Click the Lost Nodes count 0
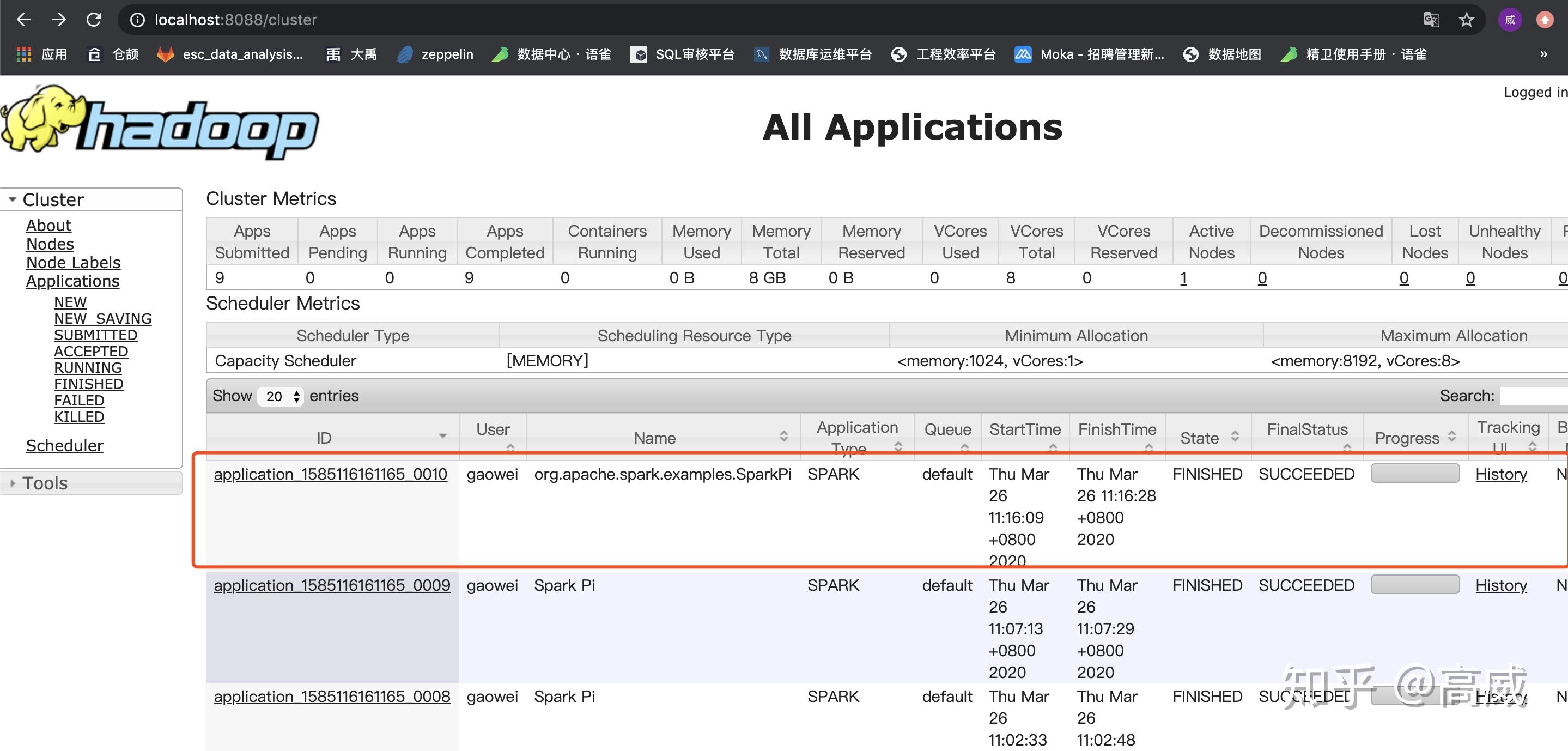1568x751 pixels. click(1403, 278)
